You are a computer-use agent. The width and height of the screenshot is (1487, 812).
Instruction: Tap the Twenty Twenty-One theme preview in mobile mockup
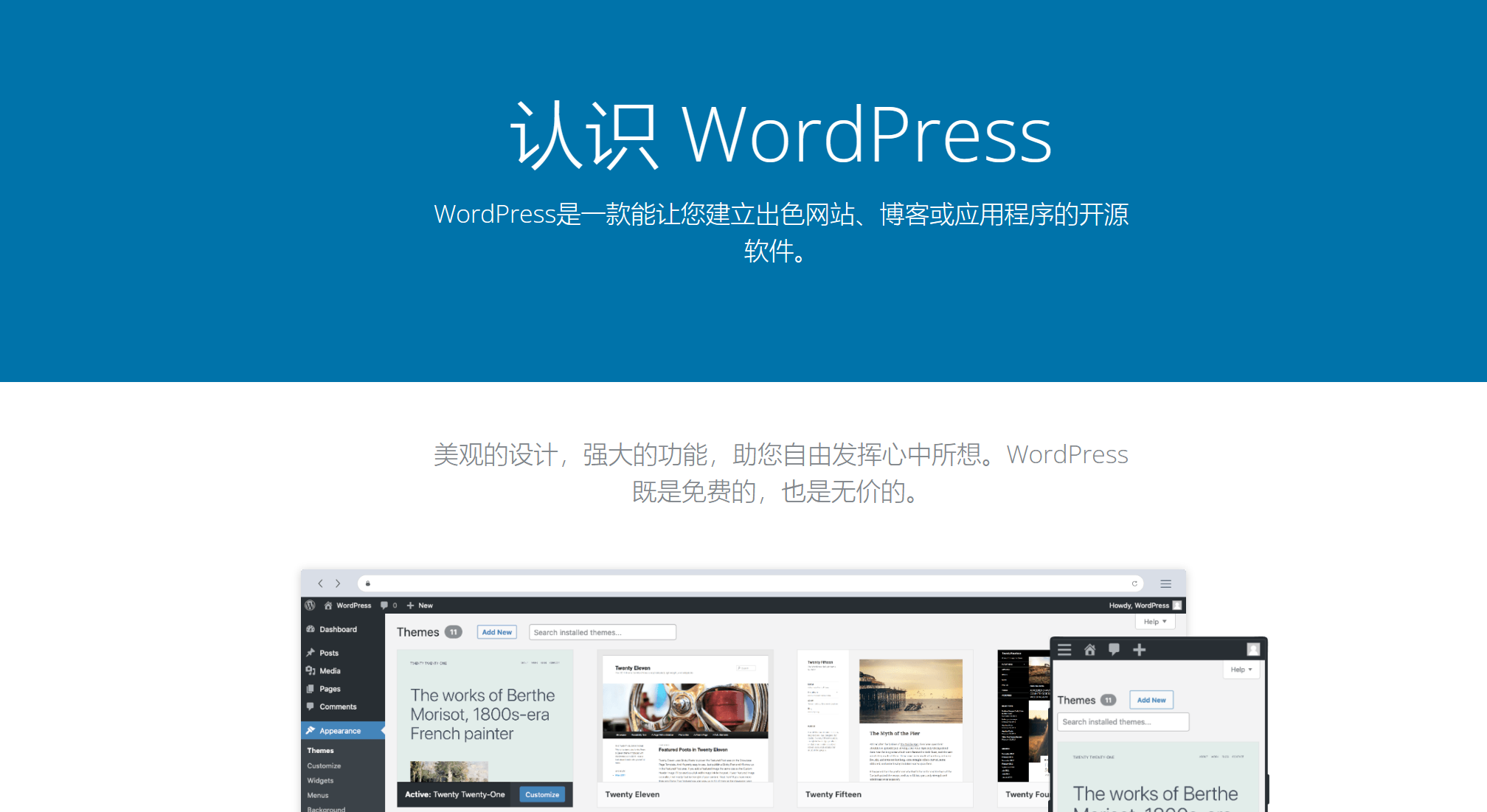(1158, 777)
